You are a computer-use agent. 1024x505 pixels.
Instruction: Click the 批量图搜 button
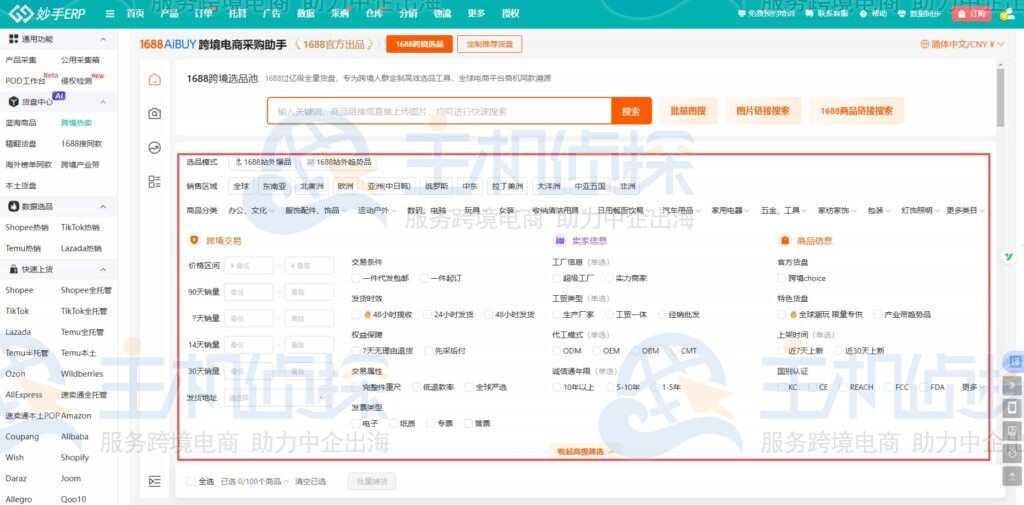coord(688,111)
